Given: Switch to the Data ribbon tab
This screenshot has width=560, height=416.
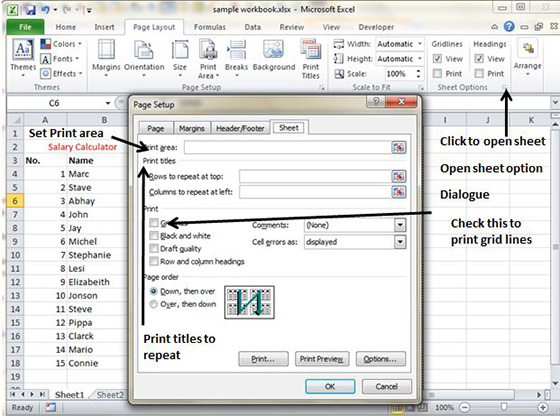Looking at the screenshot, I should [x=252, y=27].
